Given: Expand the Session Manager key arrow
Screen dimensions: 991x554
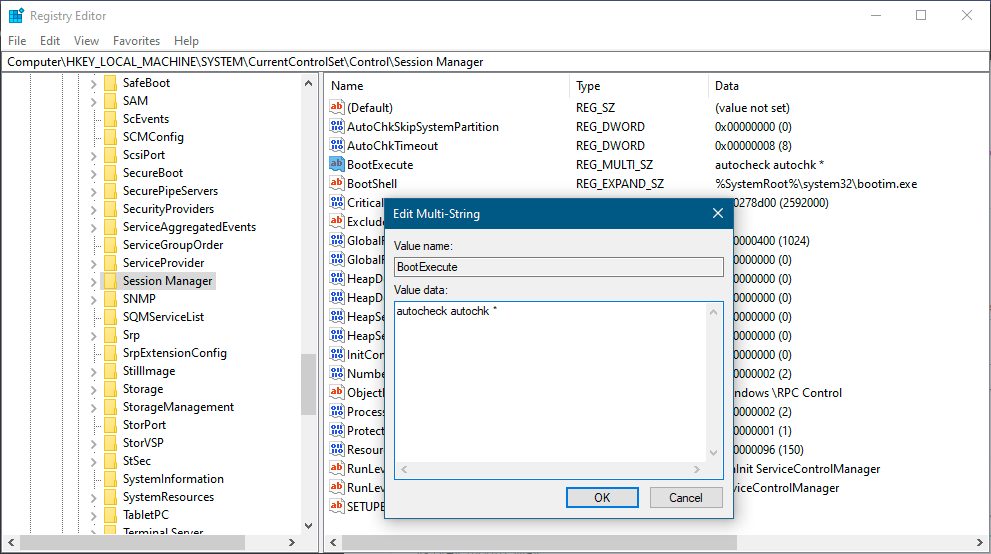Looking at the screenshot, I should (93, 281).
